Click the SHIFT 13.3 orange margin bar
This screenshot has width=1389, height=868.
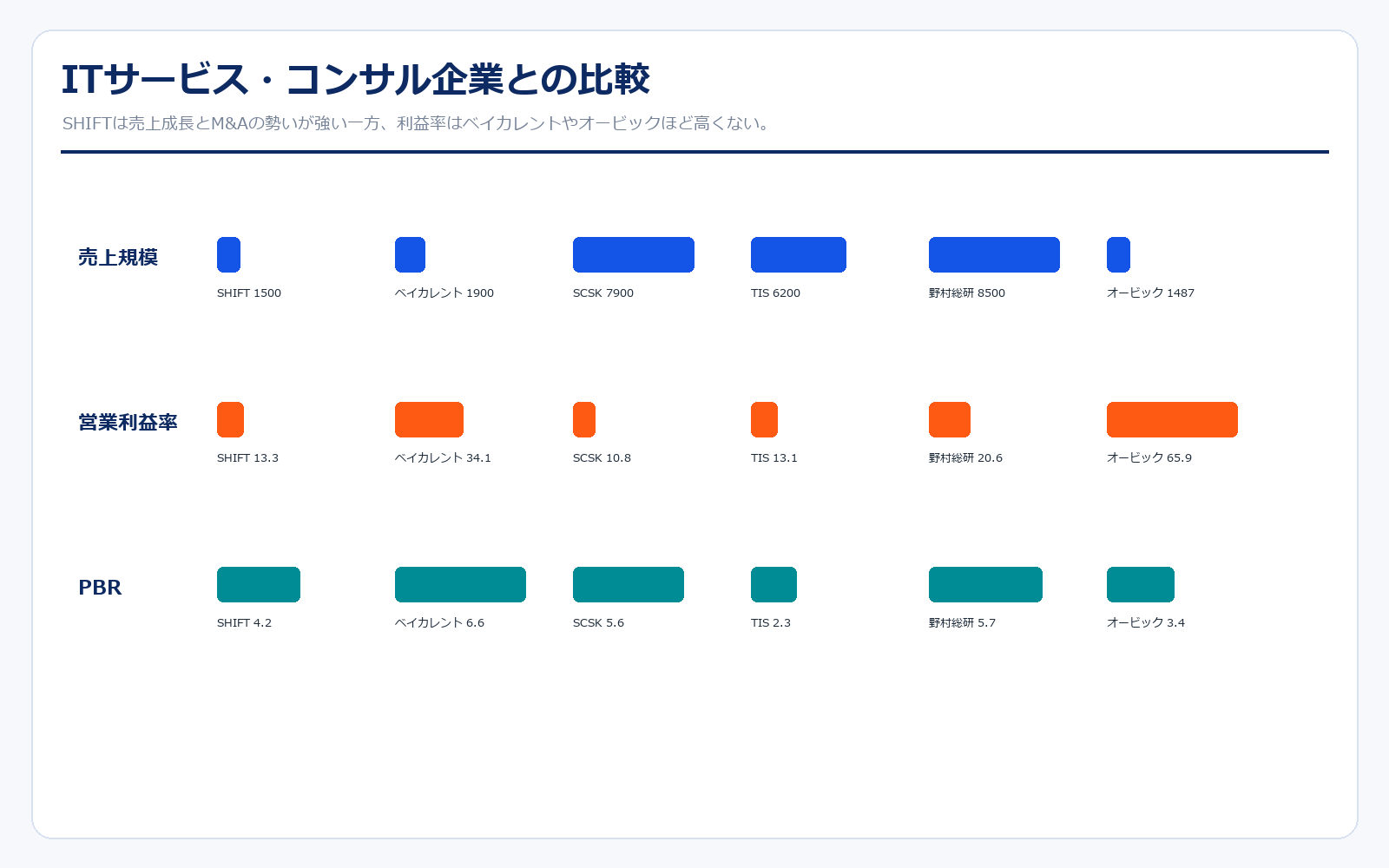click(230, 419)
